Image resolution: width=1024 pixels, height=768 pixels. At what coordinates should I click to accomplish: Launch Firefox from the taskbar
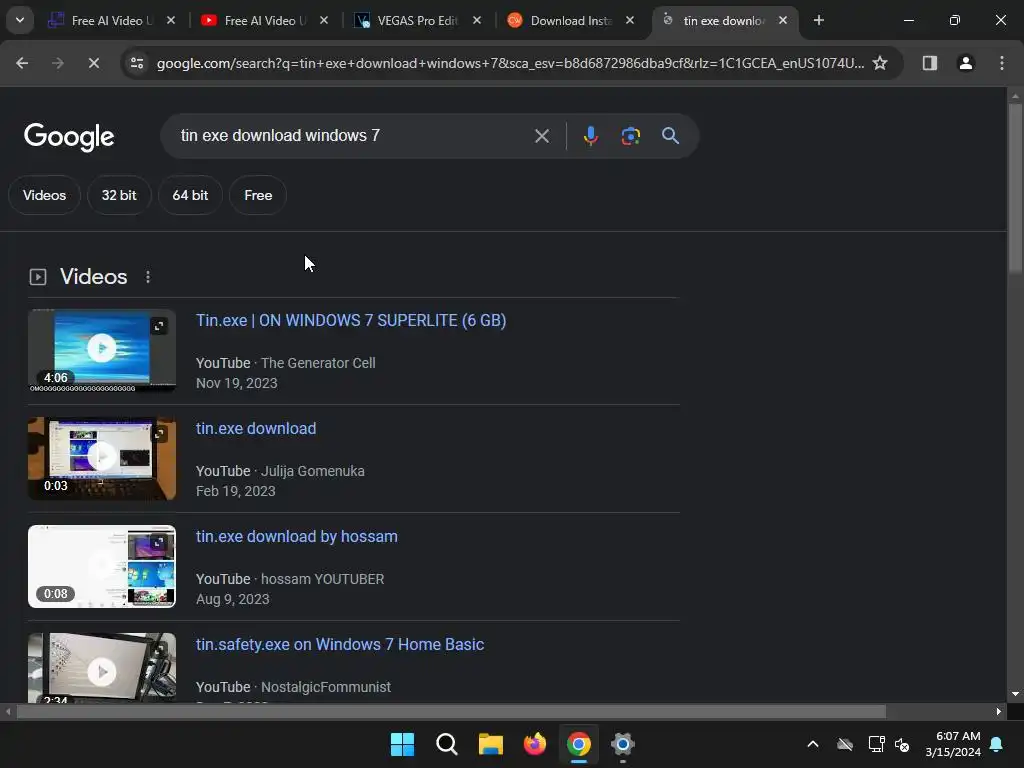(x=535, y=744)
